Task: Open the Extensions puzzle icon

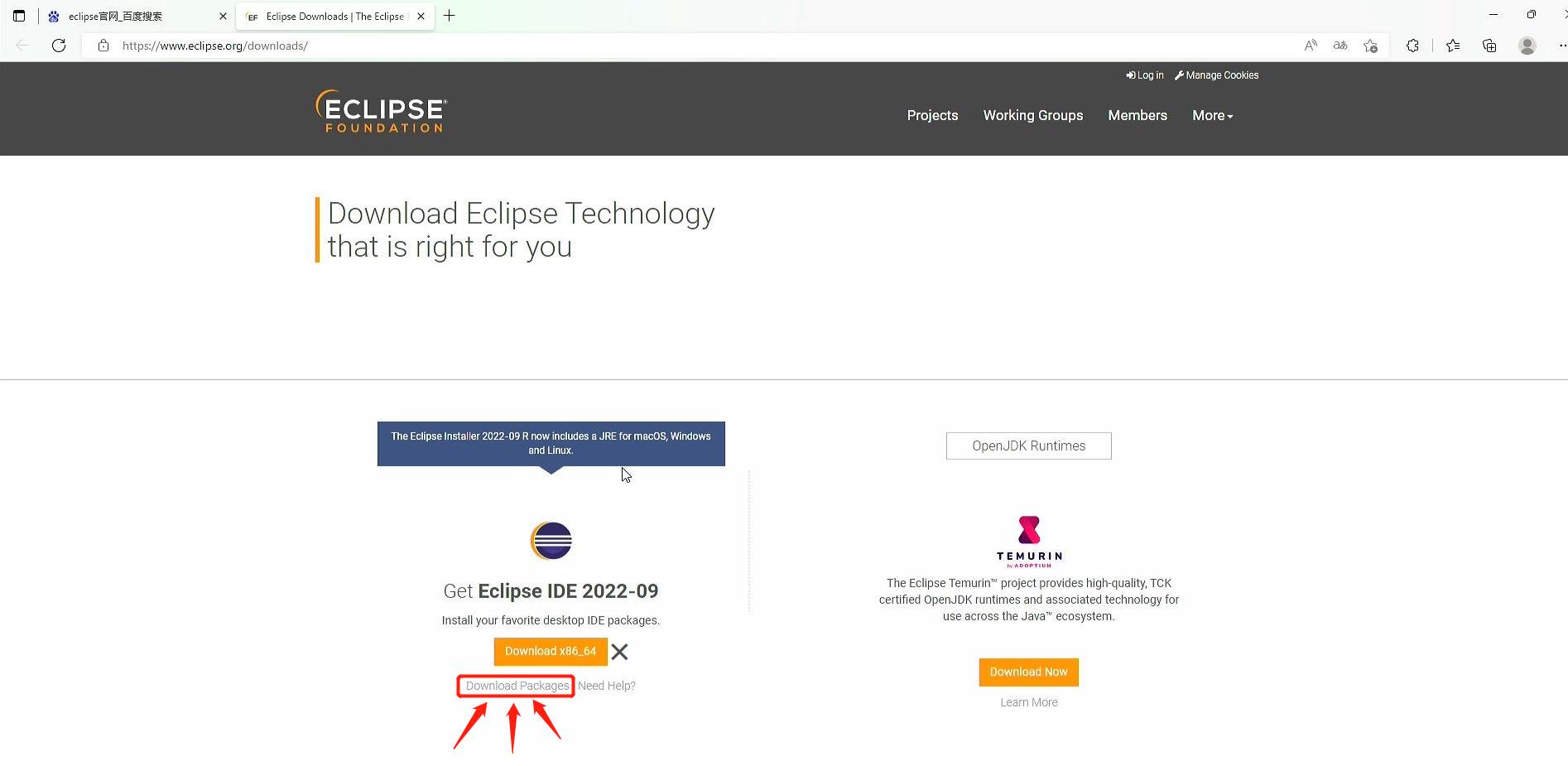Action: pos(1412,46)
